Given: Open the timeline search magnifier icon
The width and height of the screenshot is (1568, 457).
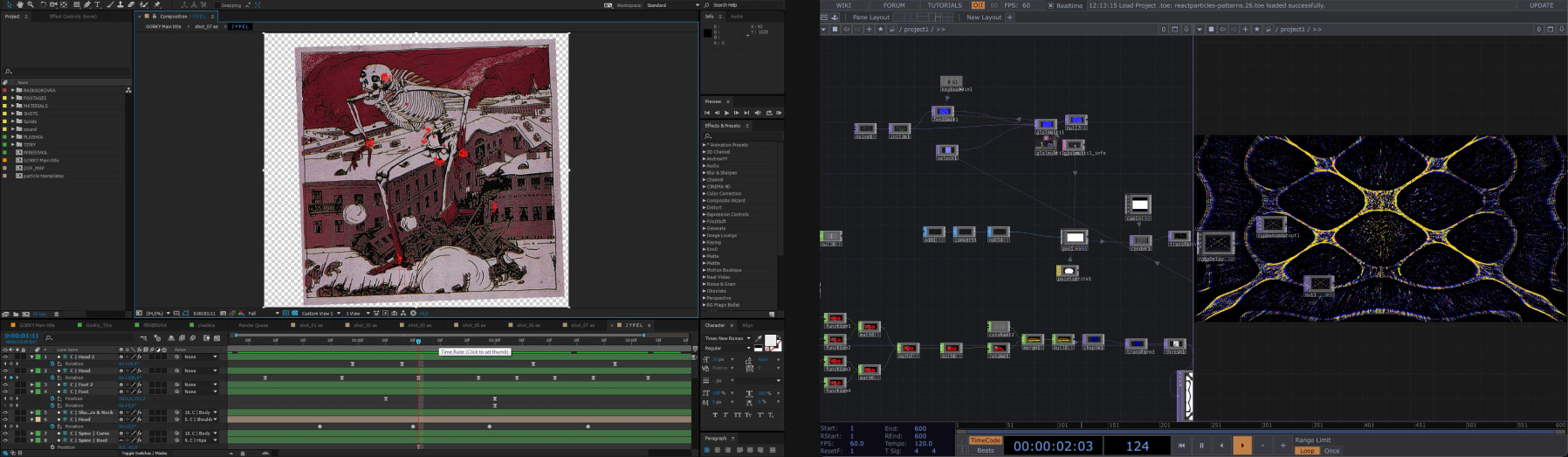Looking at the screenshot, I should click(x=49, y=337).
